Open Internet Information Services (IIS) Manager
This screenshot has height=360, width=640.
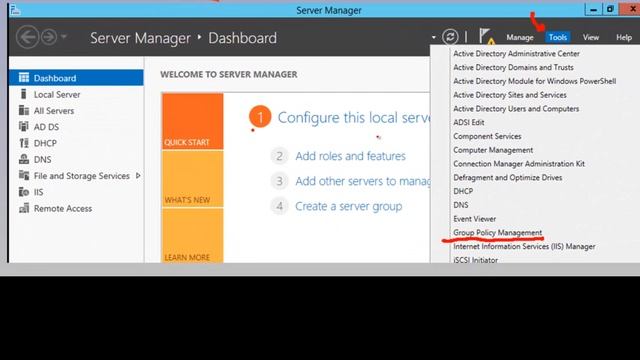(524, 247)
